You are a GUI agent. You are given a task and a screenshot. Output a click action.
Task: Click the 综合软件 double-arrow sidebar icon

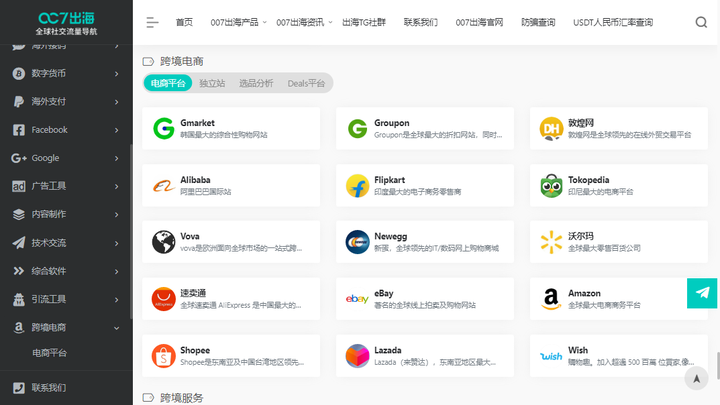pos(18,271)
